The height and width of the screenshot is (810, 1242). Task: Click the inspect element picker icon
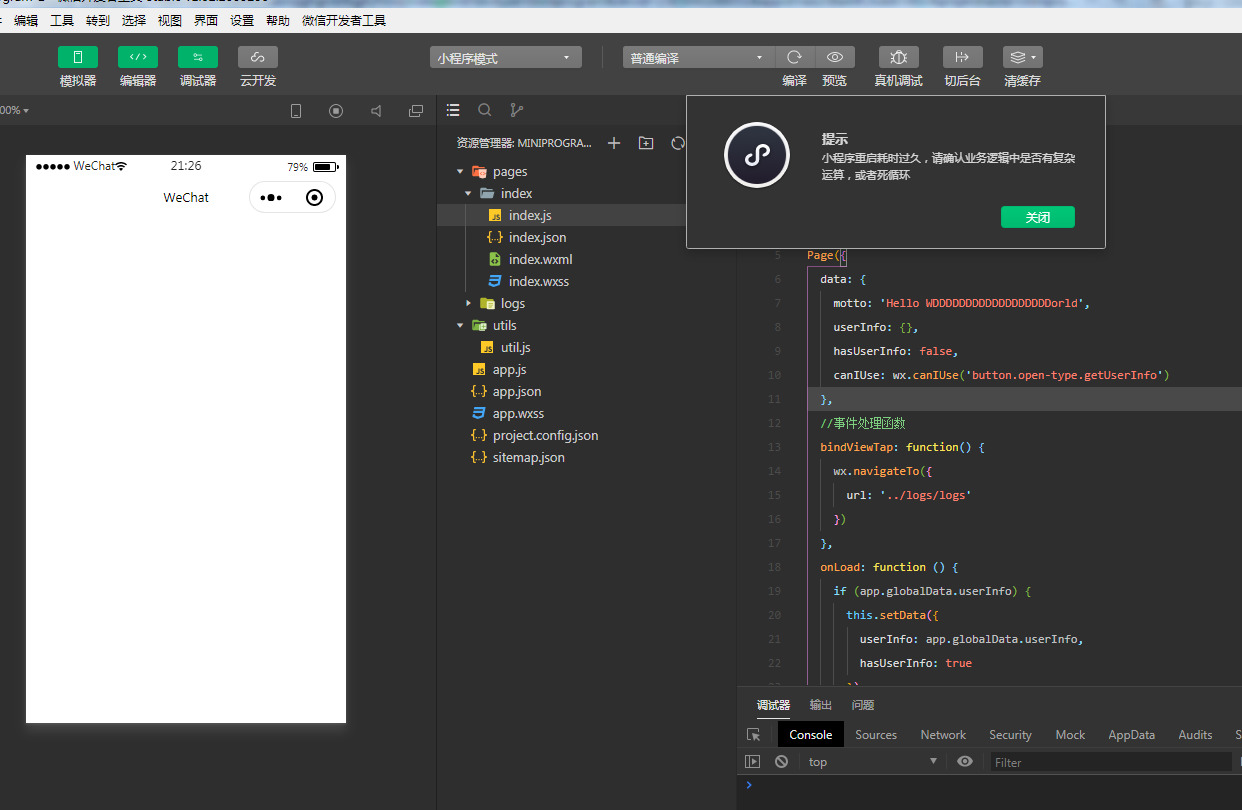[754, 734]
